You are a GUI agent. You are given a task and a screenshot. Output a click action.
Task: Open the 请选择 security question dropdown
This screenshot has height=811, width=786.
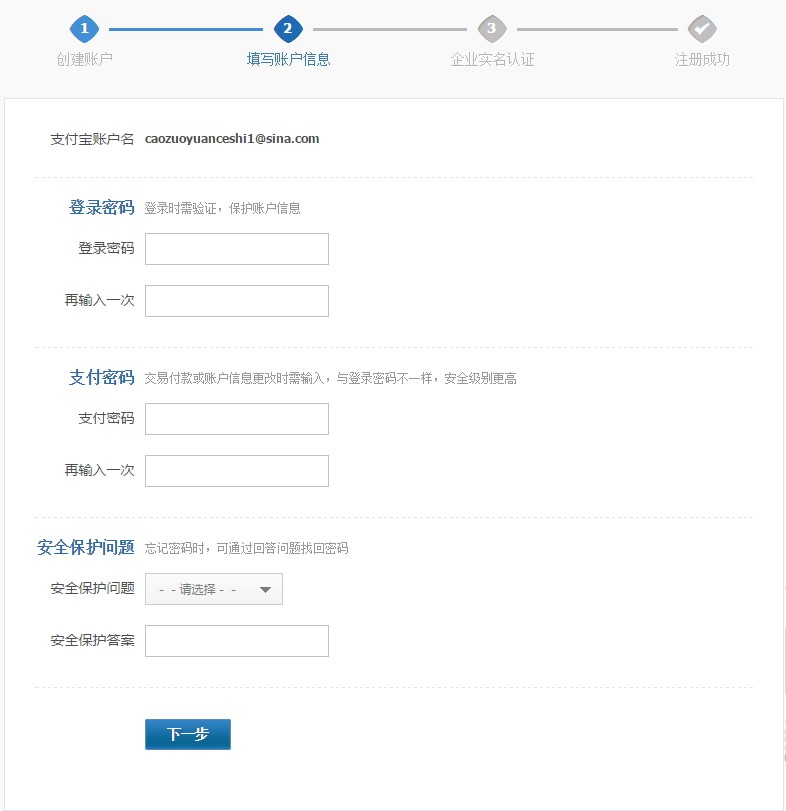(214, 589)
